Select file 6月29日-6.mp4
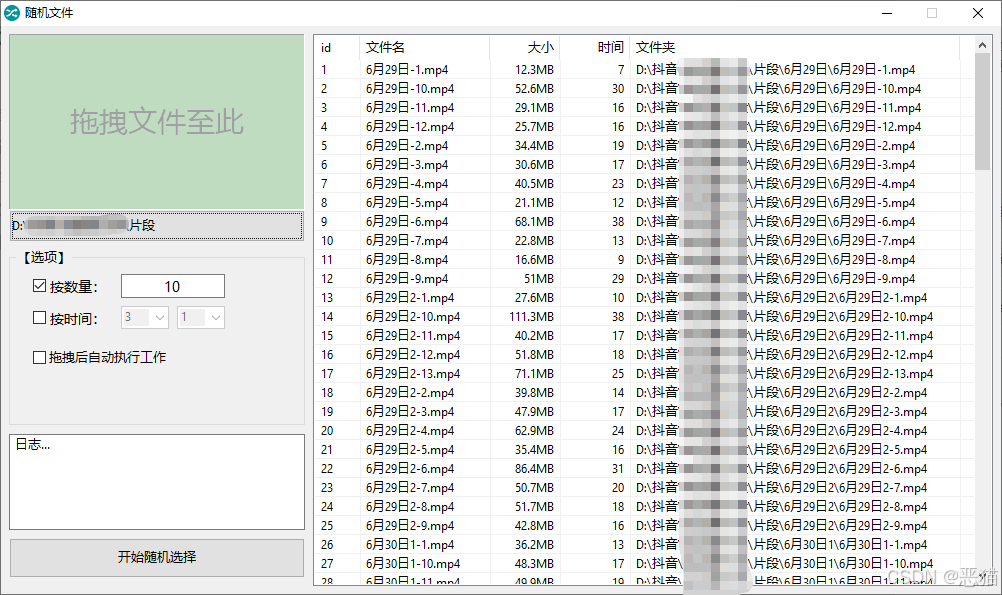Screen dimensions: 1002x595 click(x=407, y=222)
